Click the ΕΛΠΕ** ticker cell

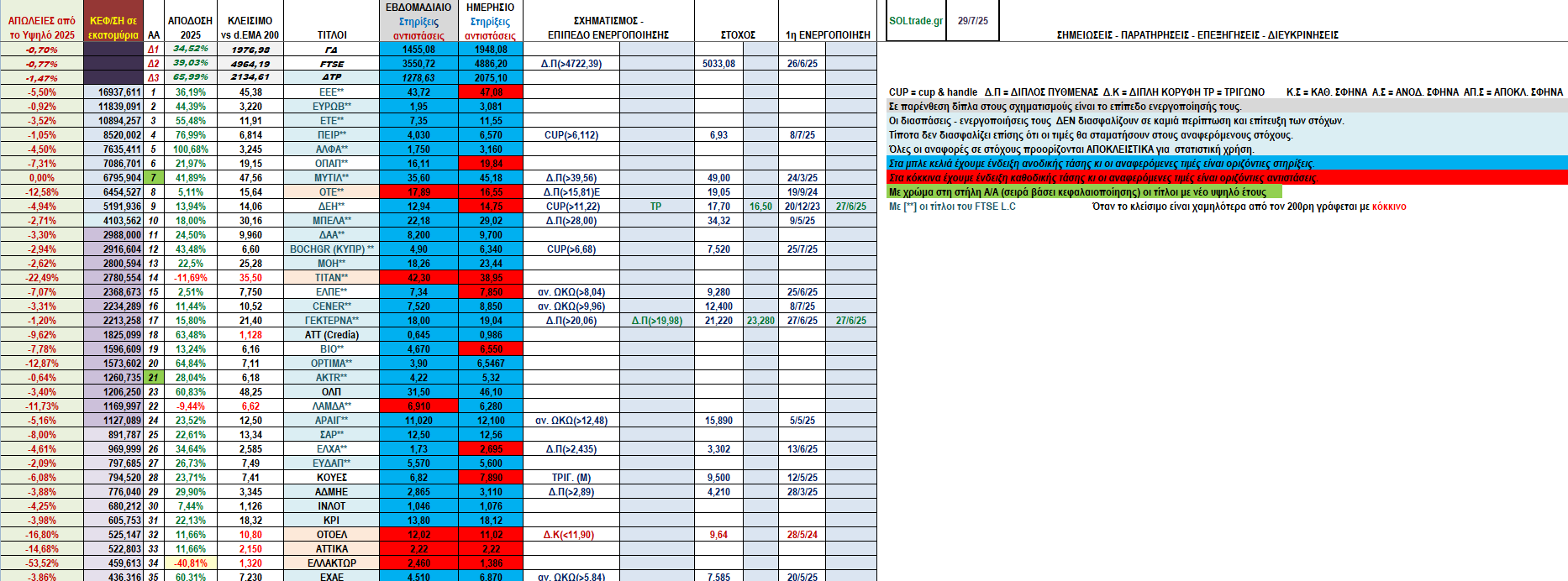[332, 292]
